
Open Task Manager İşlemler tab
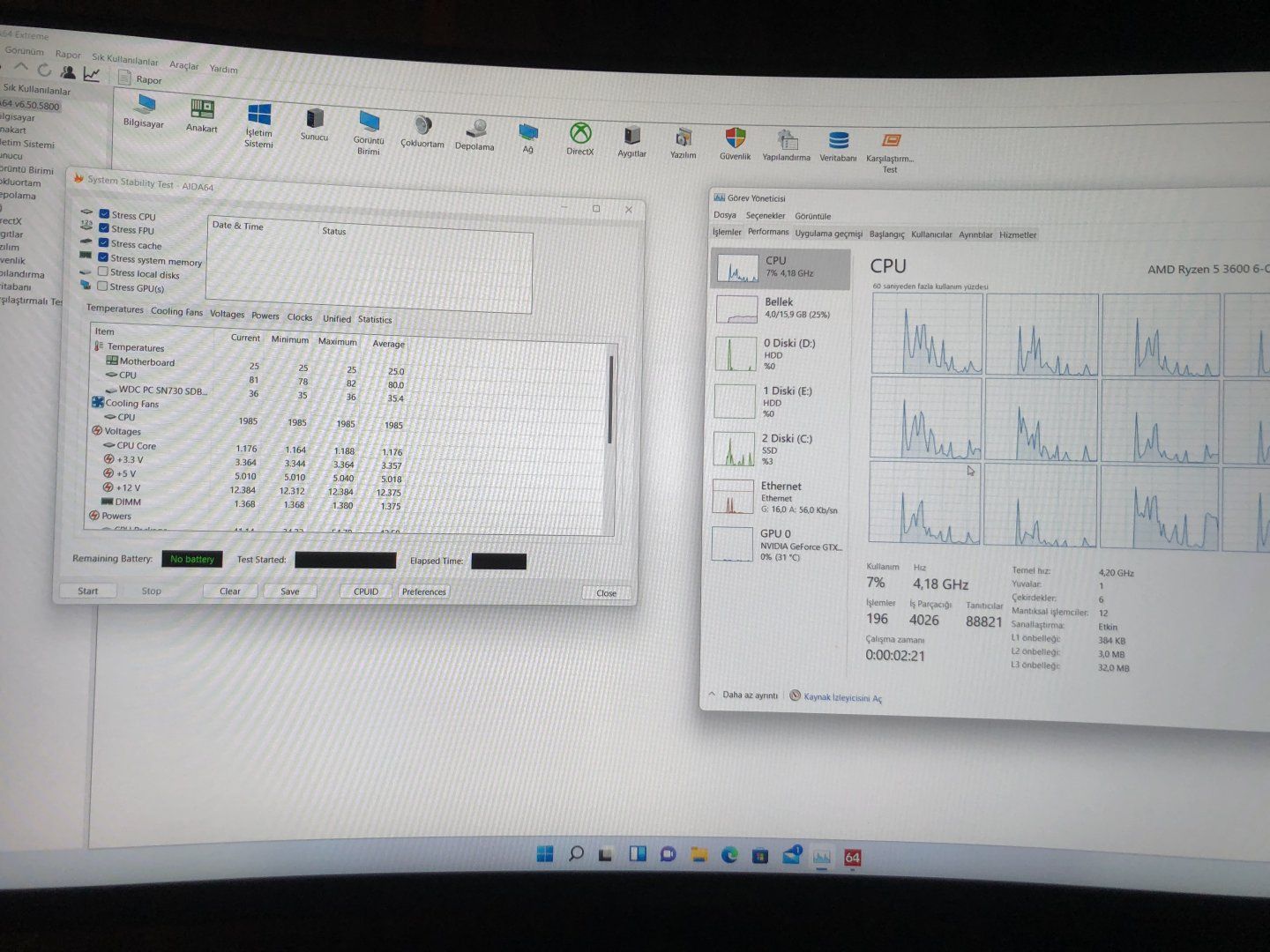tap(727, 232)
